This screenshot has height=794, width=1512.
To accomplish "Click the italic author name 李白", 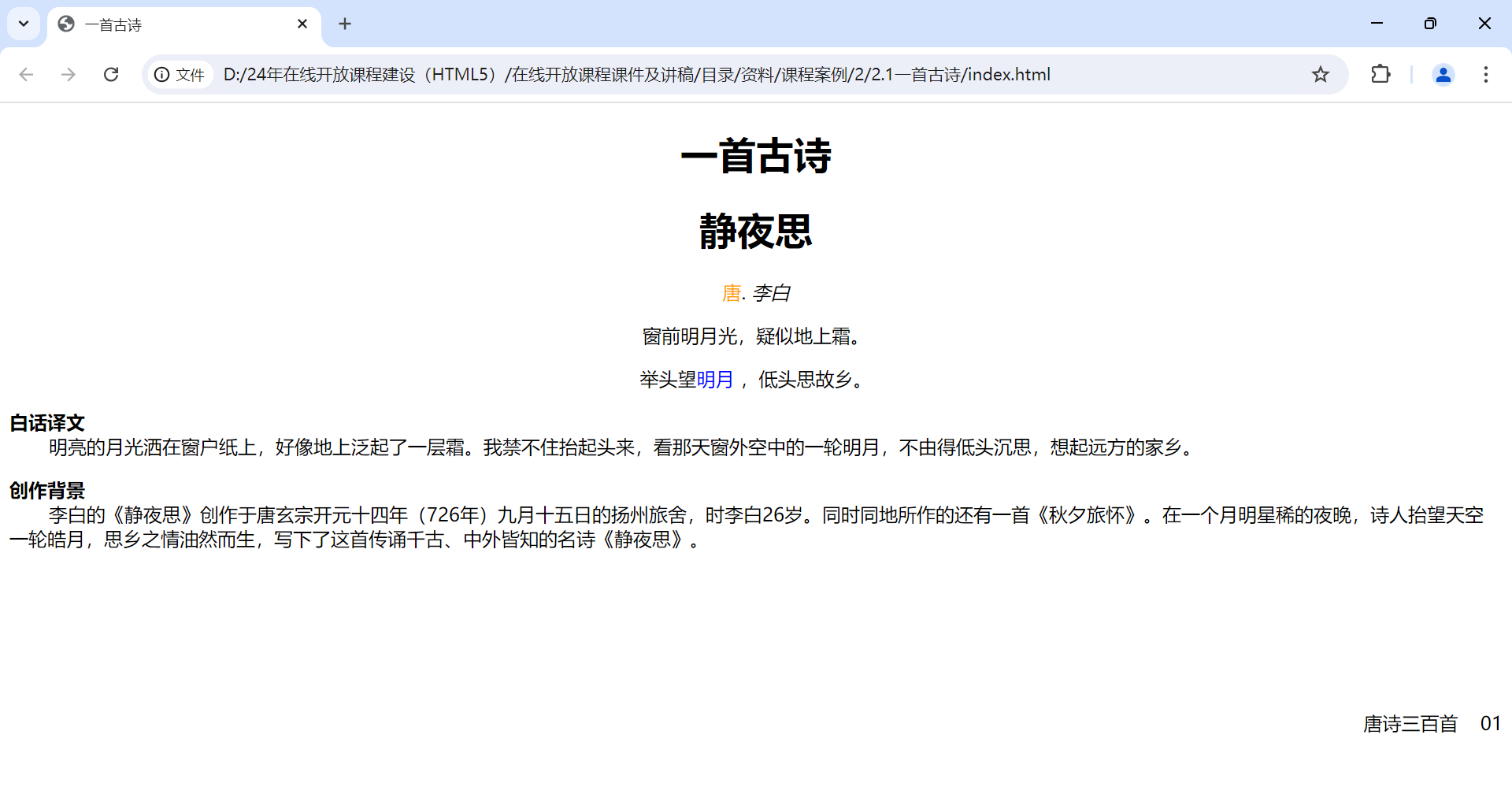I will 771,293.
